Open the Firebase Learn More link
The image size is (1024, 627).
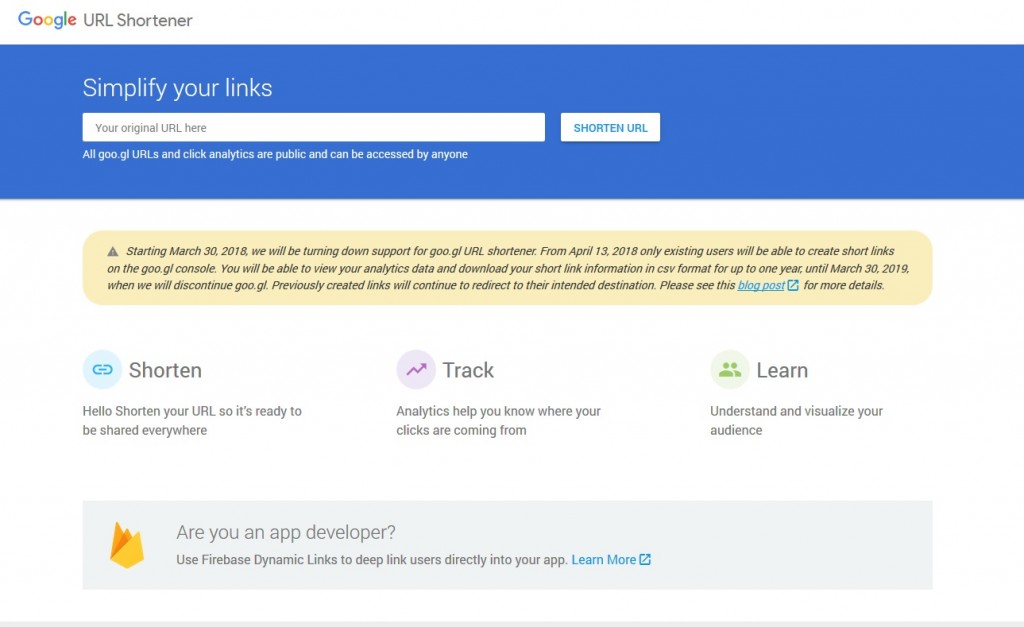(603, 560)
